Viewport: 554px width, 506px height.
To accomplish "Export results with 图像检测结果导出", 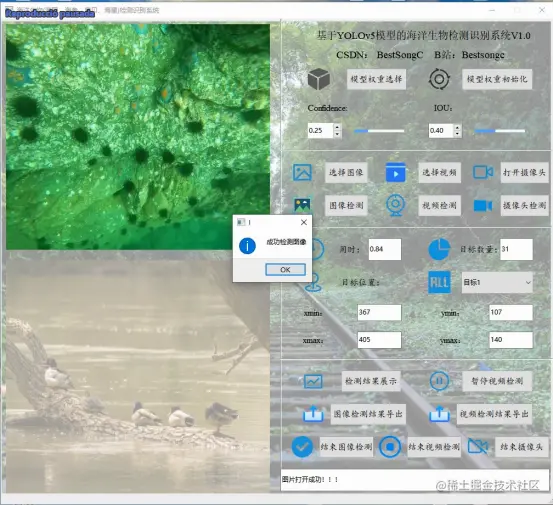I will coord(368,414).
